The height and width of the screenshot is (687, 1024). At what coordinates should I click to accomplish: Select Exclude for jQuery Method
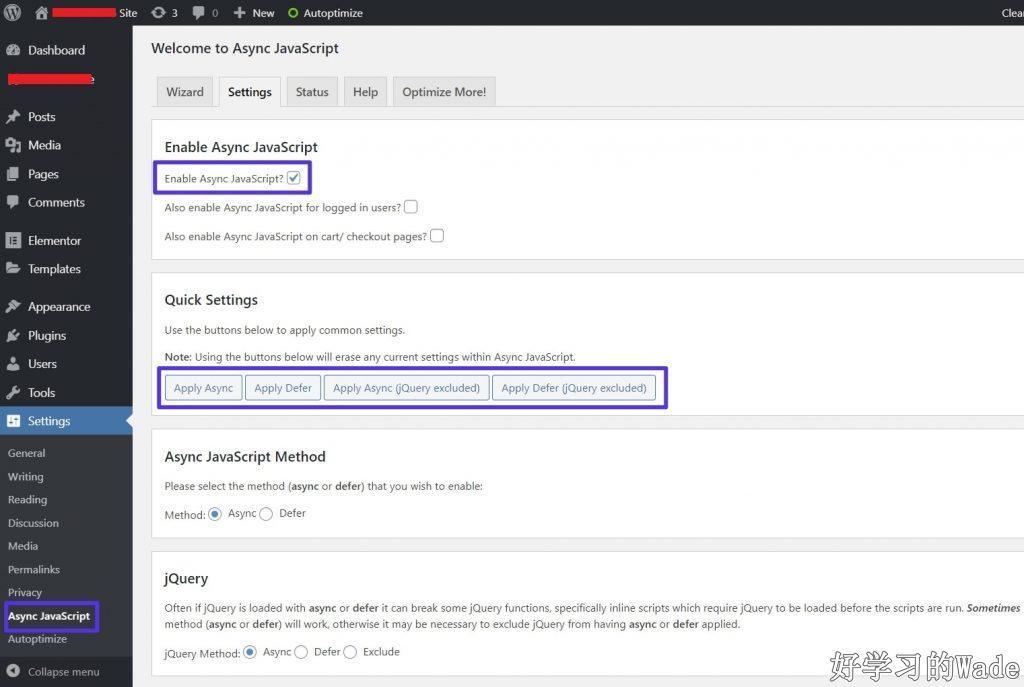350,652
